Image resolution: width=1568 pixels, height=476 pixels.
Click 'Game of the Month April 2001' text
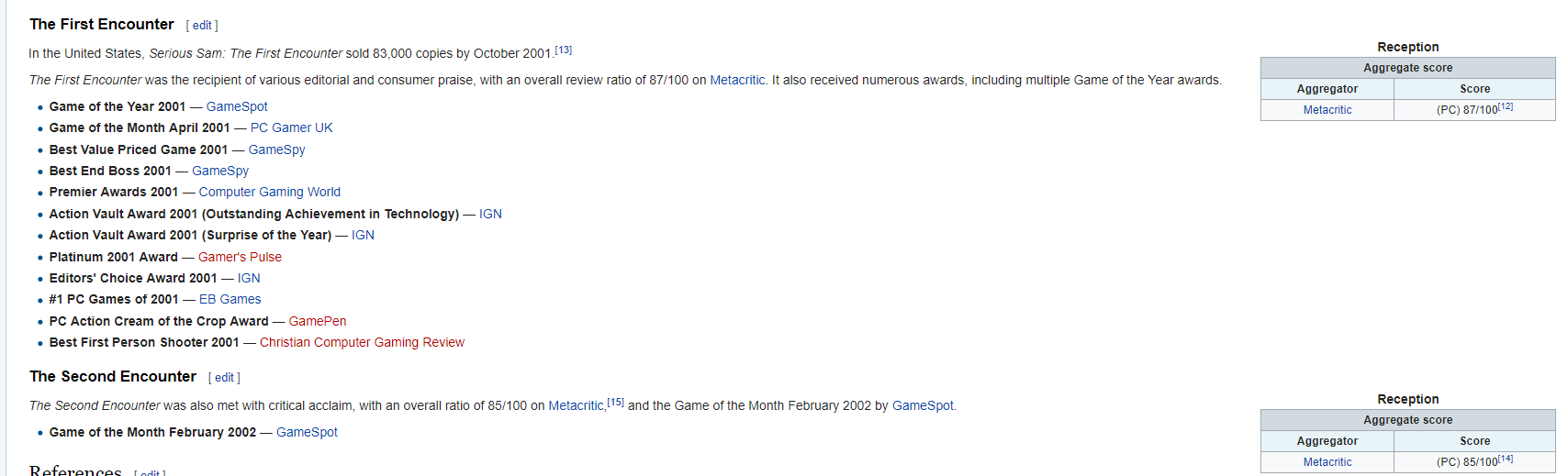[x=140, y=128]
